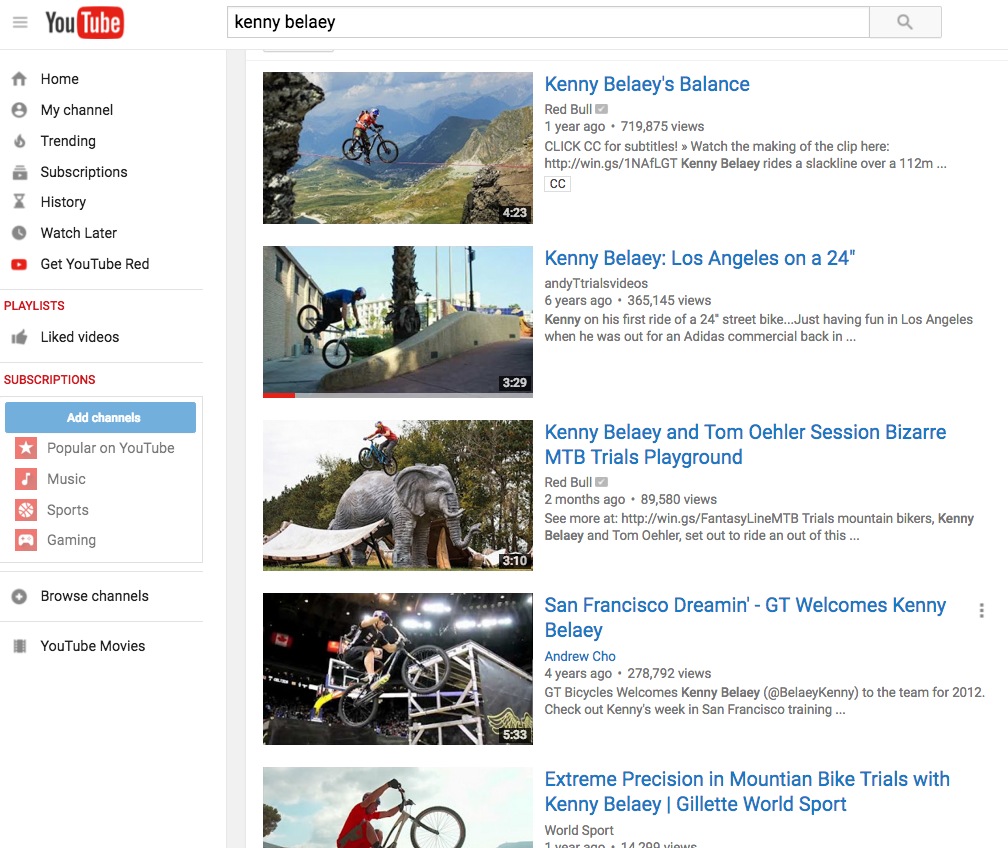Open Popular on YouTube channel

[x=111, y=448]
